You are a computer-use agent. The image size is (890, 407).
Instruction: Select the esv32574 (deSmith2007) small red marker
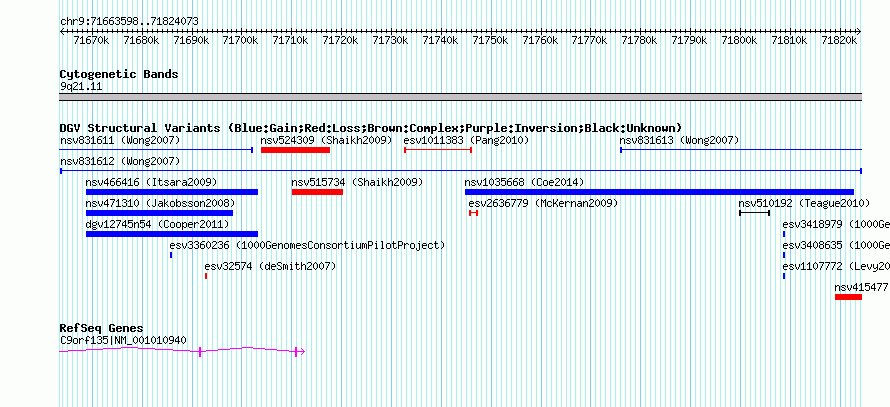206,276
